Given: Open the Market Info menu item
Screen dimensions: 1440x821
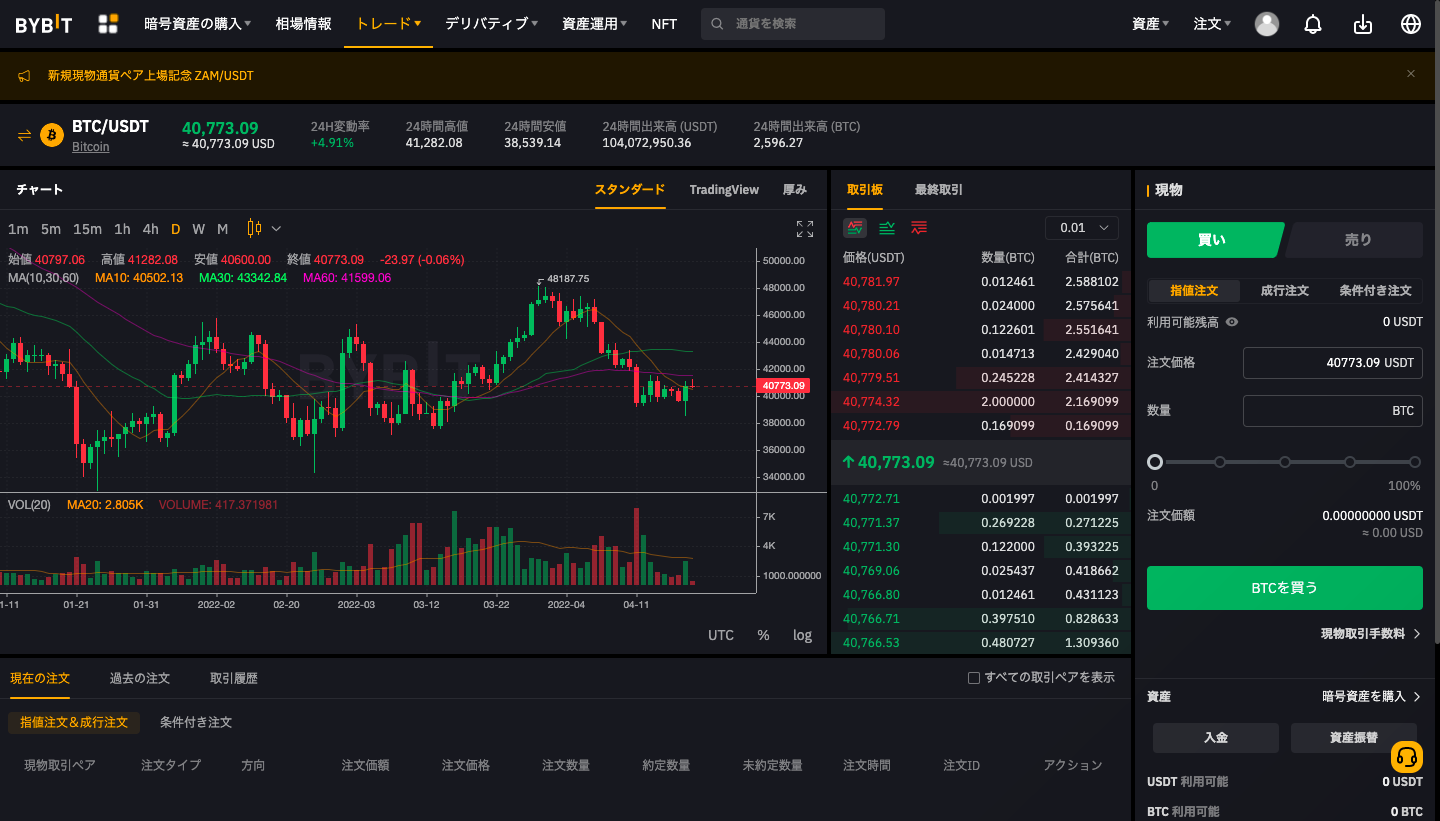Looking at the screenshot, I should click(303, 24).
